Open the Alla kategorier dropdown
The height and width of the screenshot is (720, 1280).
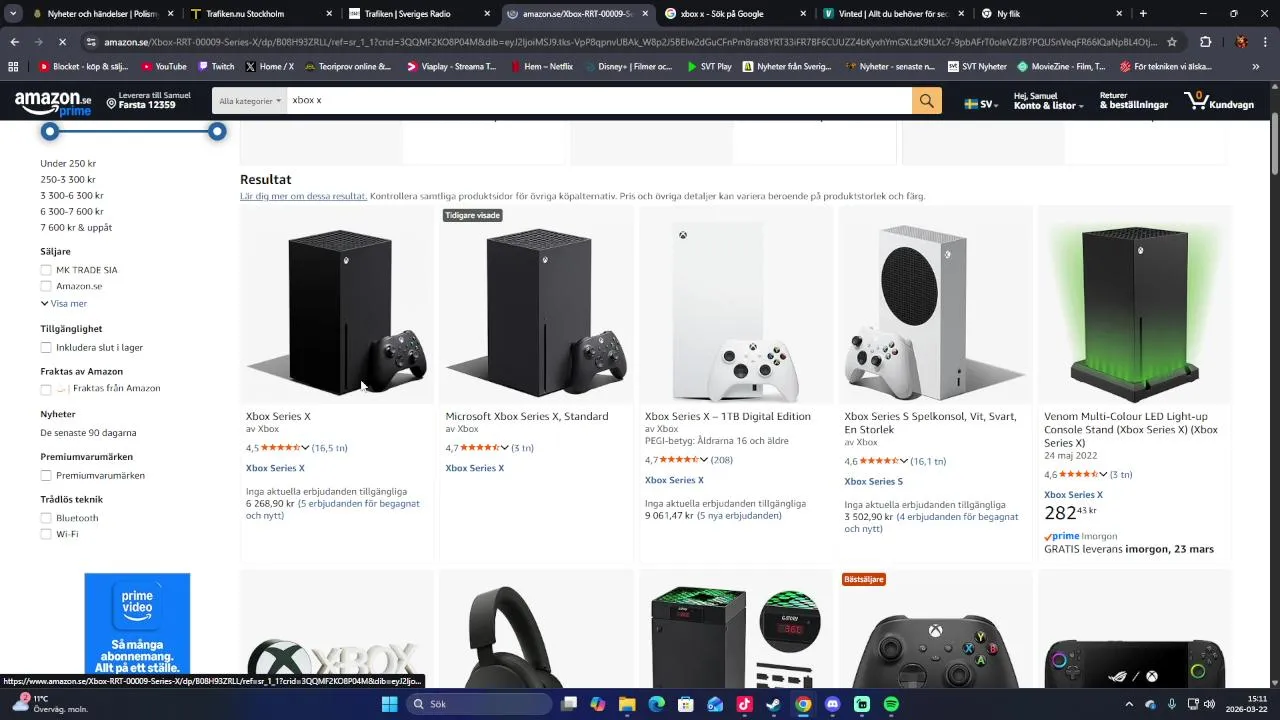click(250, 101)
